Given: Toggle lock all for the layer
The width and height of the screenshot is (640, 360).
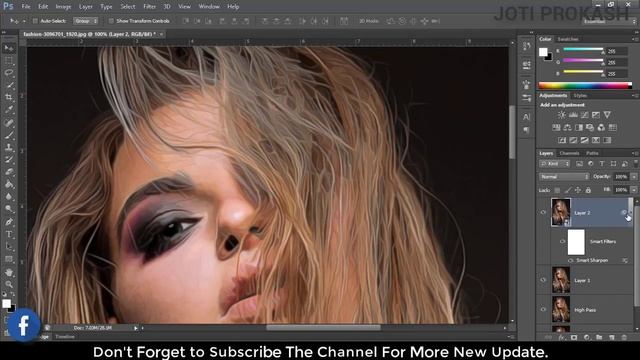Looking at the screenshot, I should [588, 190].
